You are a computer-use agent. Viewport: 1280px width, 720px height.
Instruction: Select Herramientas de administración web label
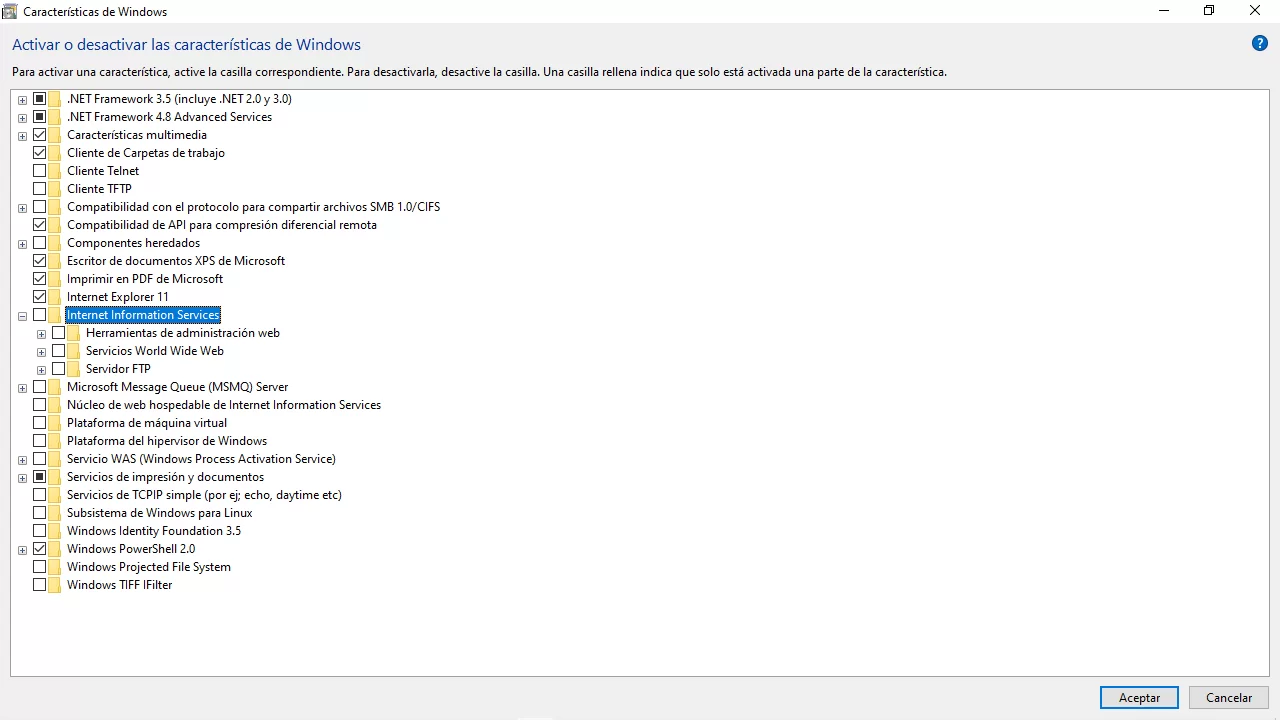[183, 333]
